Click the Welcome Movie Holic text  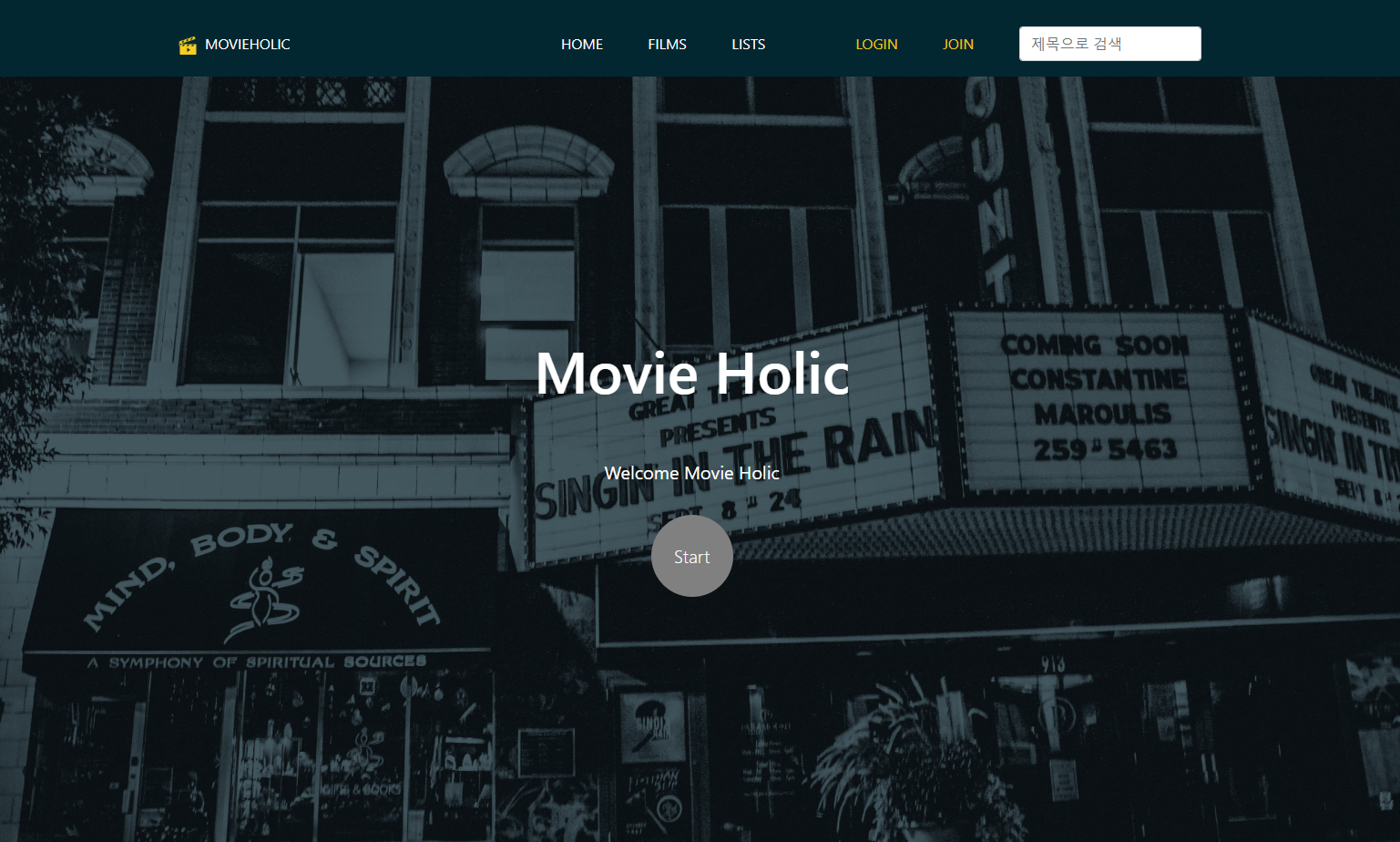tap(691, 473)
